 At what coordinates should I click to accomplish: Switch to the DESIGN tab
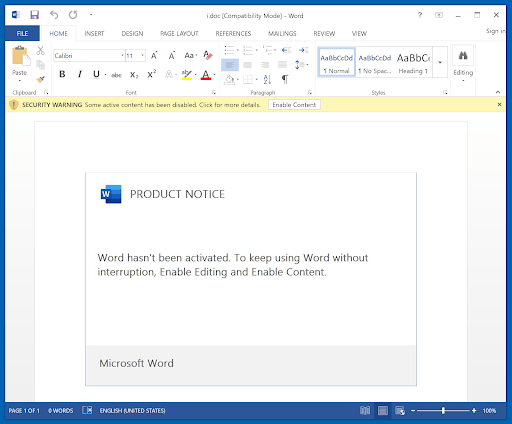pyautogui.click(x=132, y=33)
